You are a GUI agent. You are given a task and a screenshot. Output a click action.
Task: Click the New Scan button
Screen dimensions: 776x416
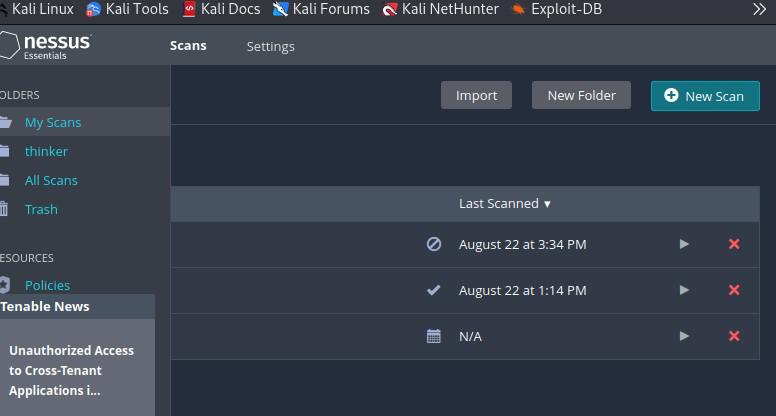[x=705, y=96]
